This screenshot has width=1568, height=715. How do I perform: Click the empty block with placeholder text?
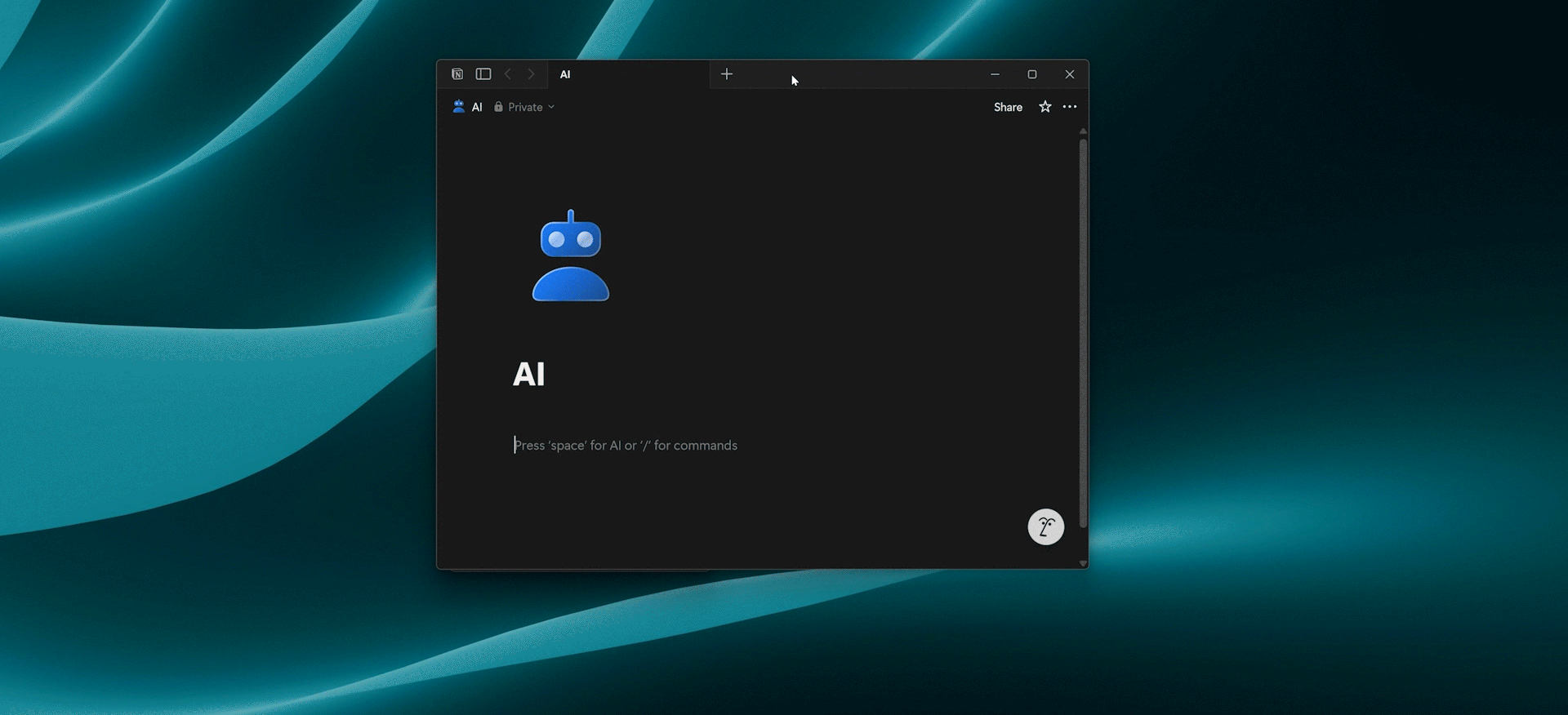(x=626, y=446)
